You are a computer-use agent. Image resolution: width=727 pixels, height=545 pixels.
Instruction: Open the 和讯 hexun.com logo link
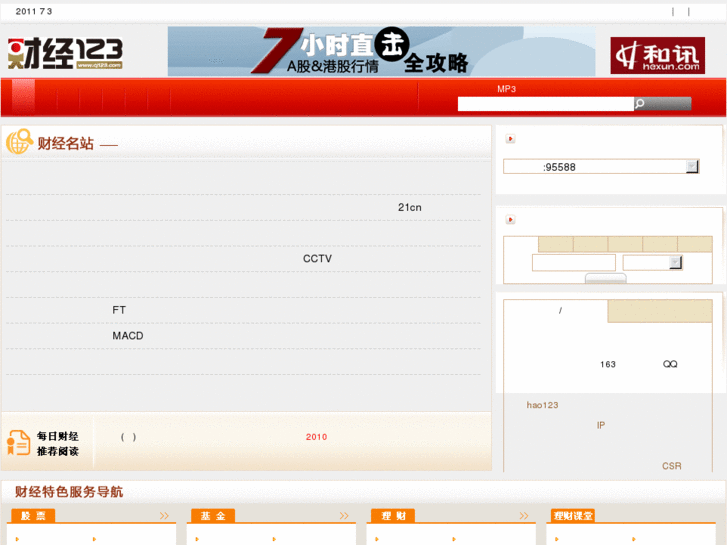tap(657, 55)
